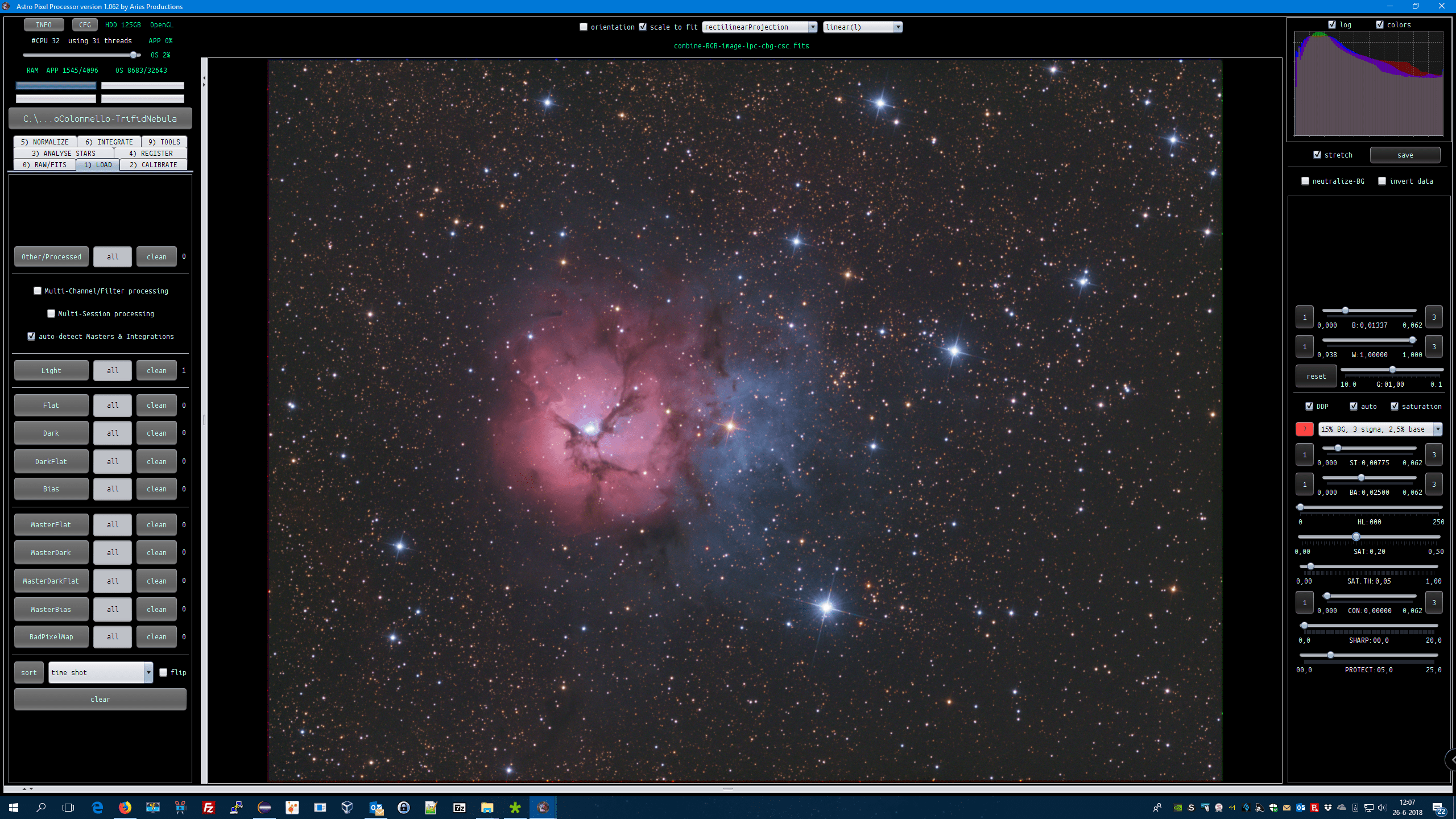Click the red DDP preset help button
1456x819 pixels.
[1304, 429]
